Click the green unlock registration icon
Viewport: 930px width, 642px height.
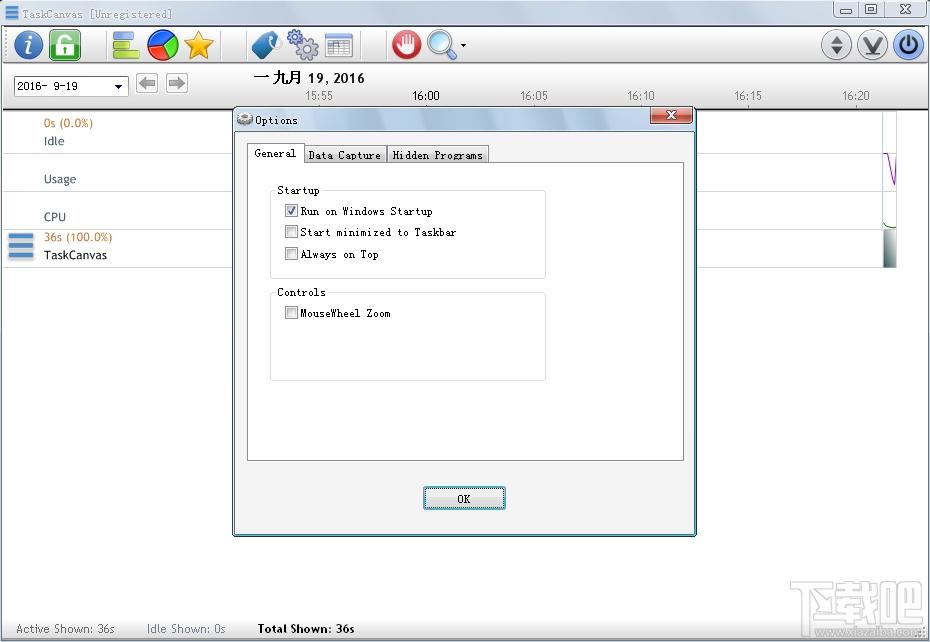(x=65, y=45)
